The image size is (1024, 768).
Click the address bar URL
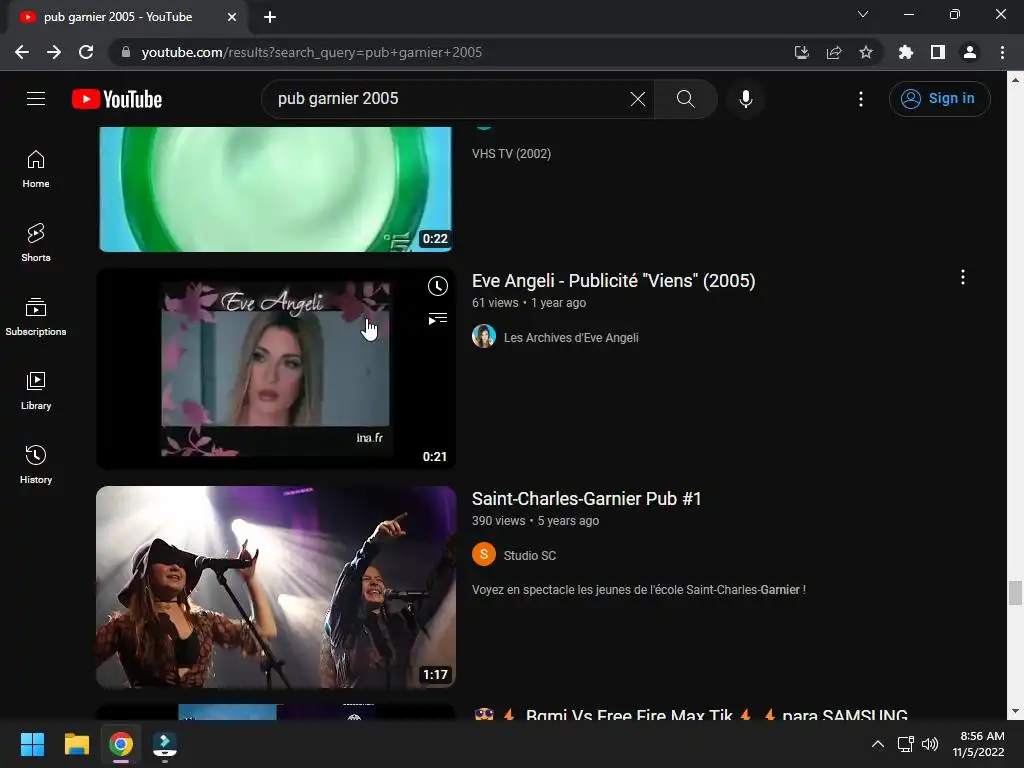click(x=312, y=52)
